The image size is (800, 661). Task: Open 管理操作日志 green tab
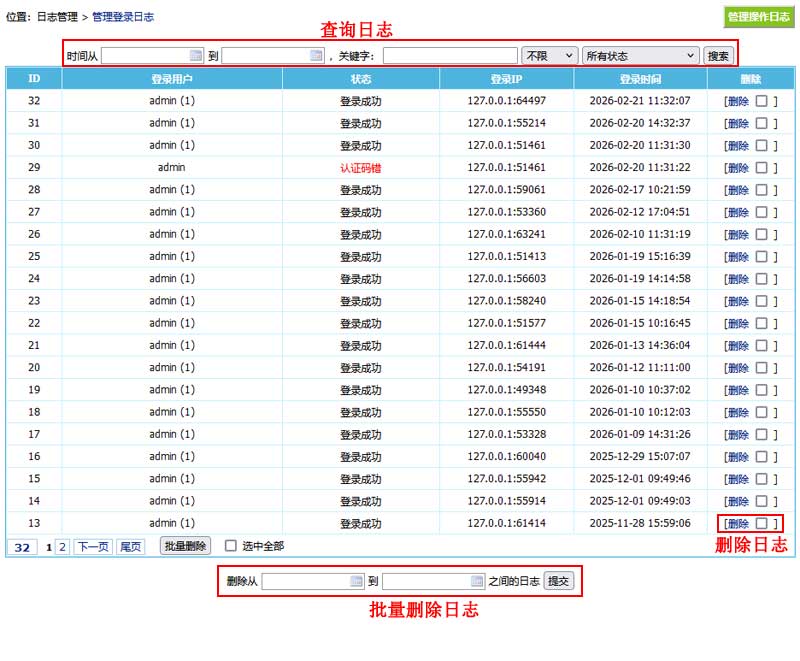[x=758, y=17]
